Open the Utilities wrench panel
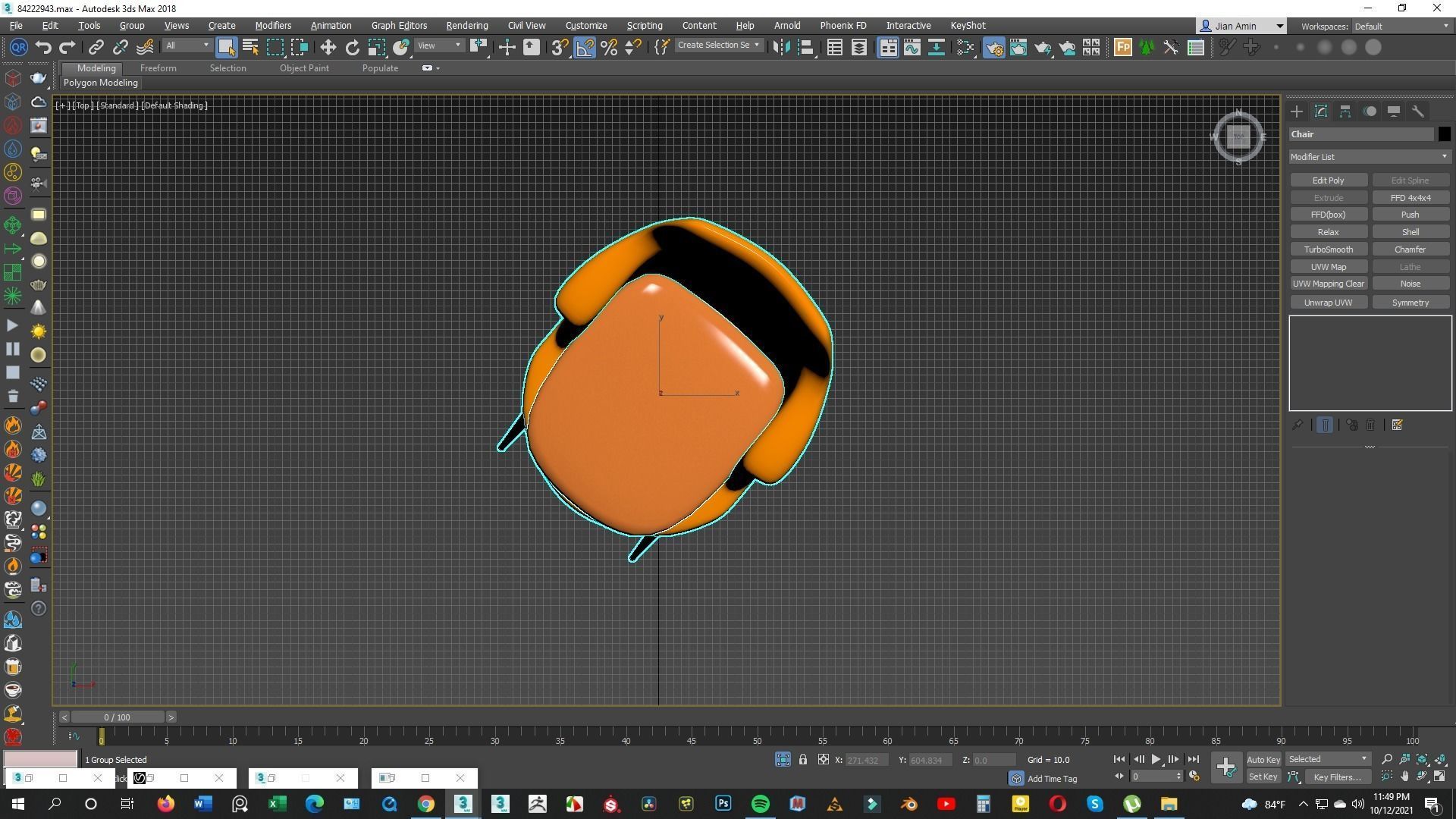The width and height of the screenshot is (1456, 819). pos(1417,111)
